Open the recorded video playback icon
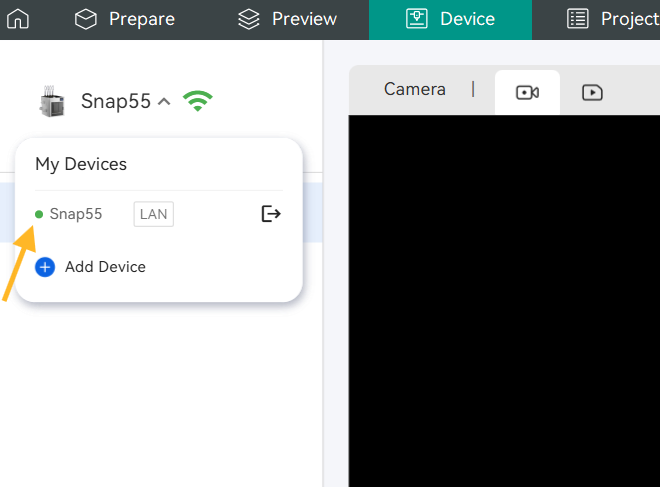The height and width of the screenshot is (487, 660). (592, 93)
